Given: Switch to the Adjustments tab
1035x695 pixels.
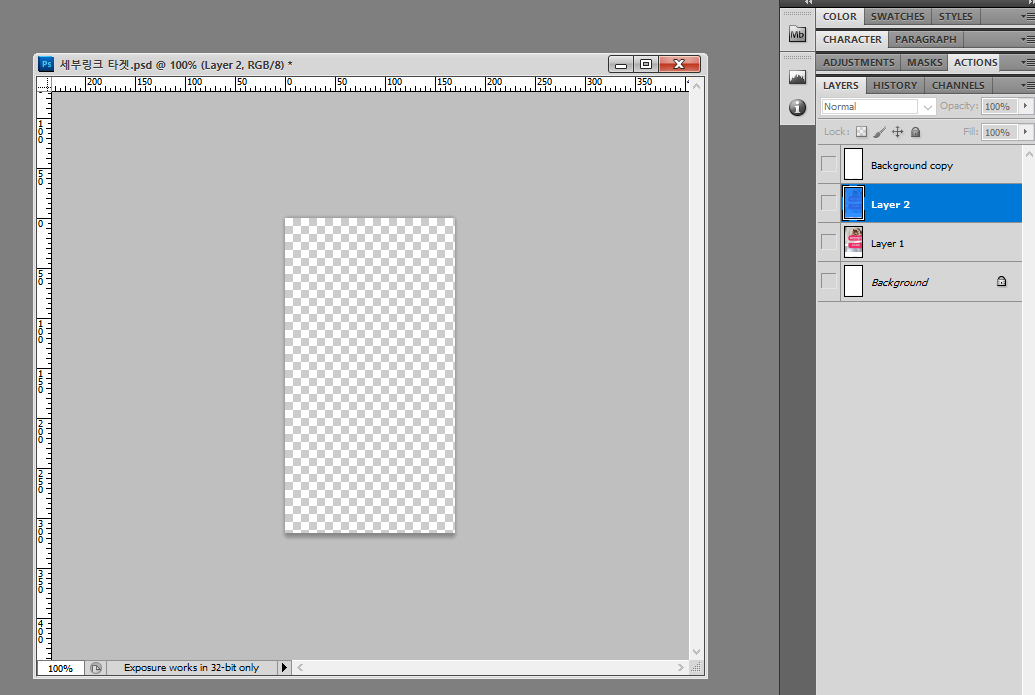Looking at the screenshot, I should coord(859,63).
